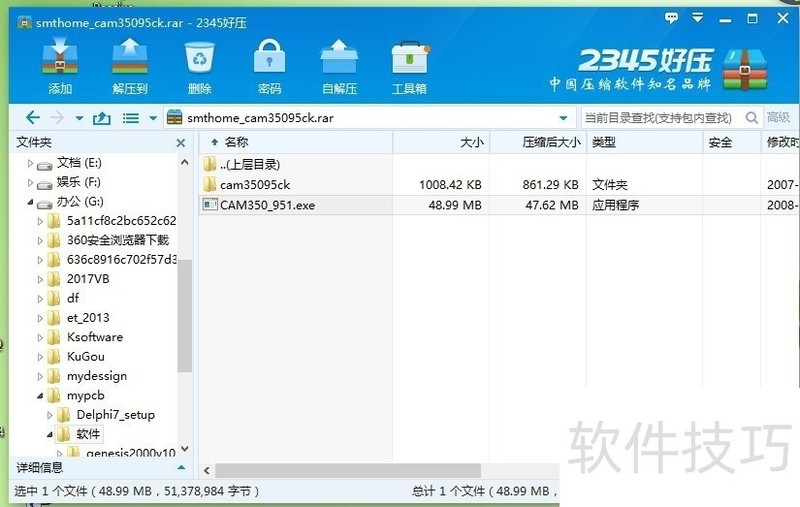Click the 47.62 MB compressed size cell
Image resolution: width=800 pixels, height=507 pixels.
point(552,205)
